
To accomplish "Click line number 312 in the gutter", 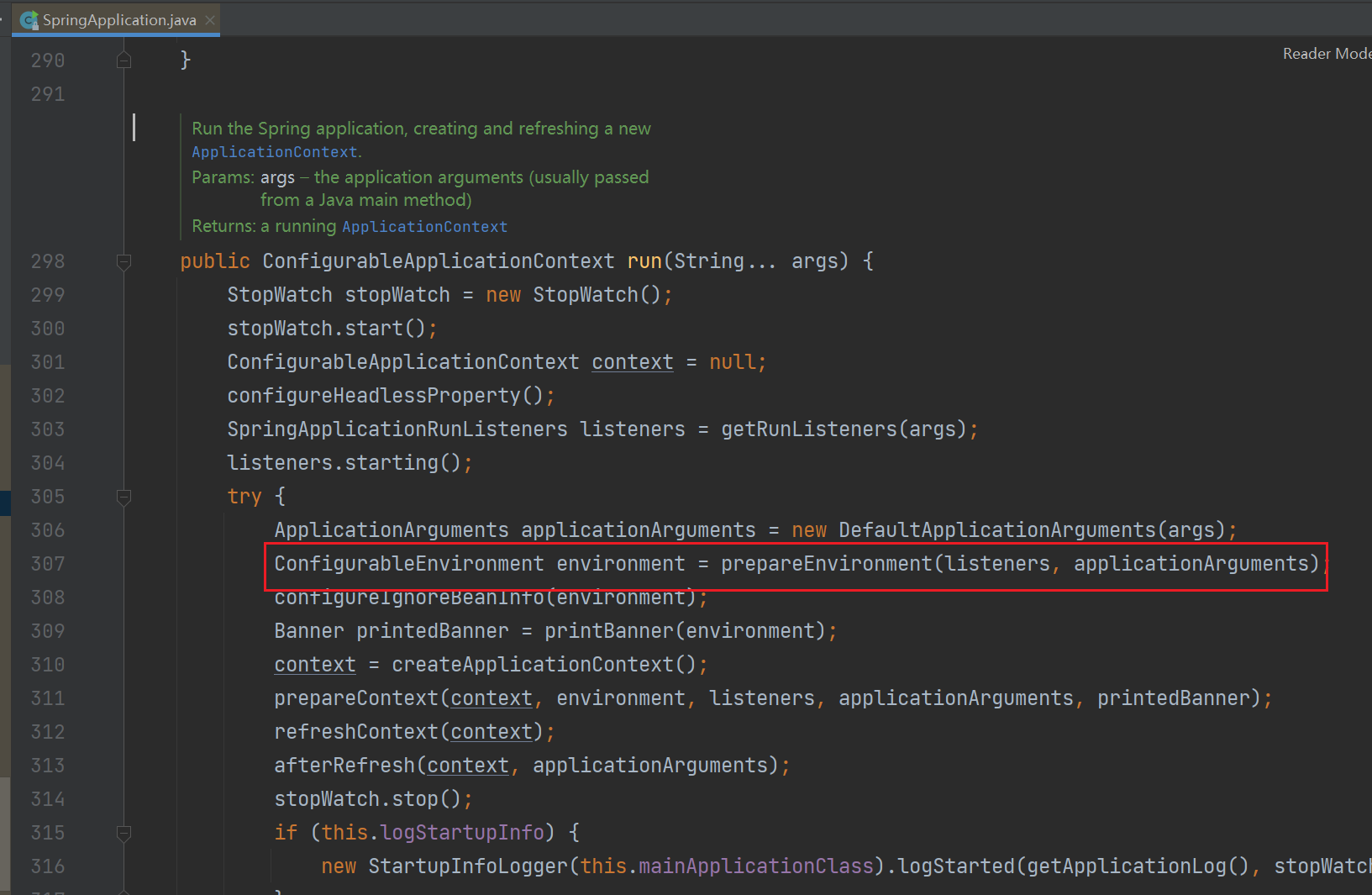I will tap(48, 732).
